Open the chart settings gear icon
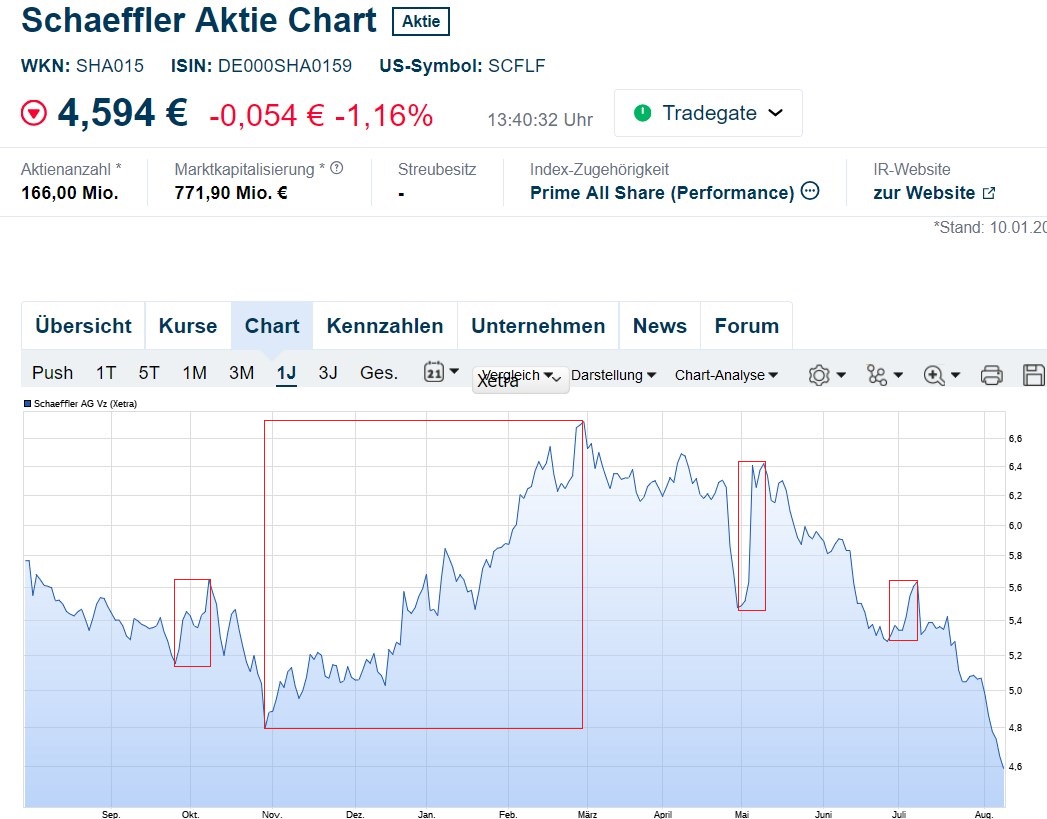This screenshot has width=1047, height=819. point(820,374)
